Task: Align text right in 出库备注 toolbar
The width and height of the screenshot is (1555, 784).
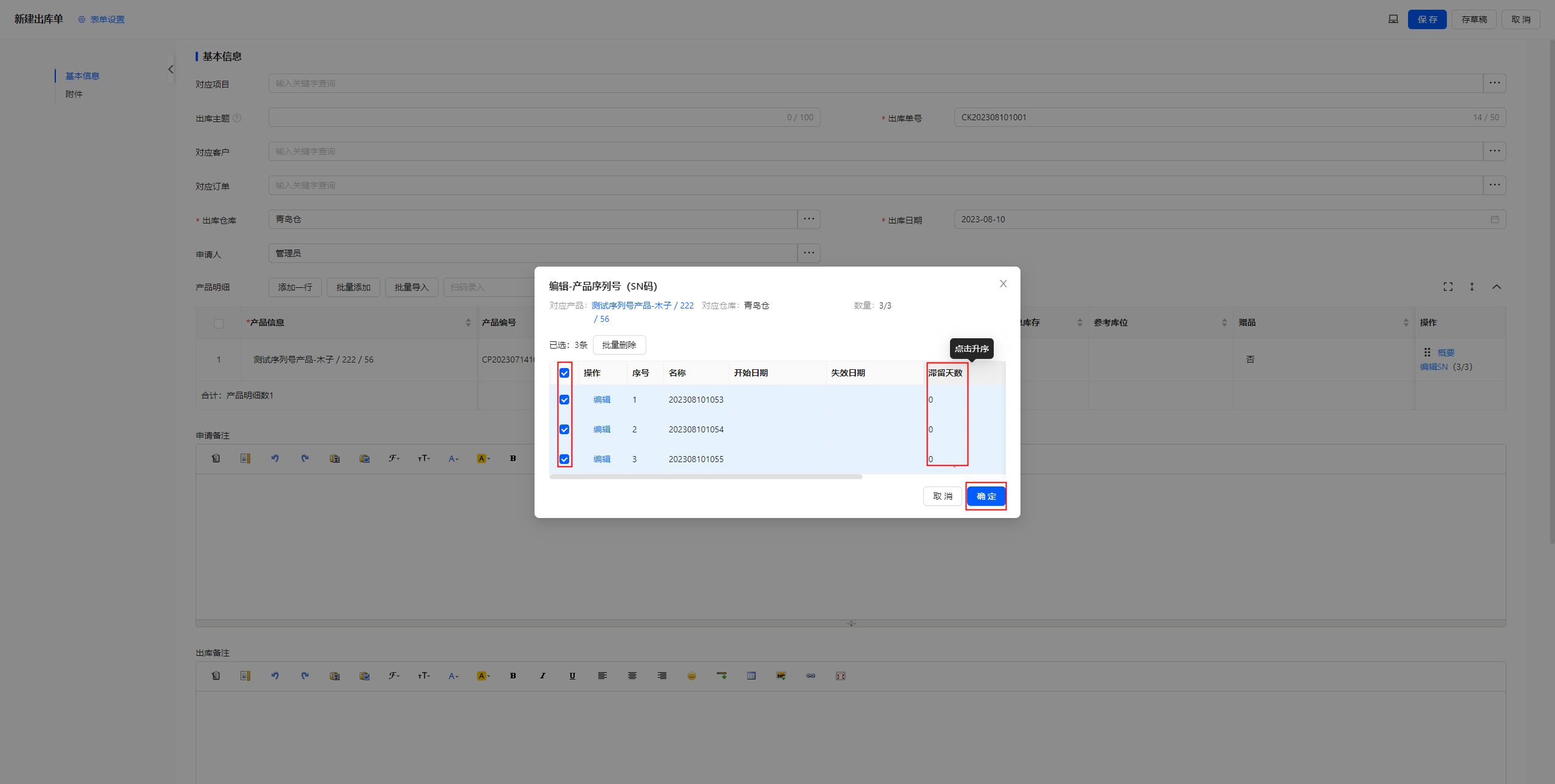Action: (662, 676)
